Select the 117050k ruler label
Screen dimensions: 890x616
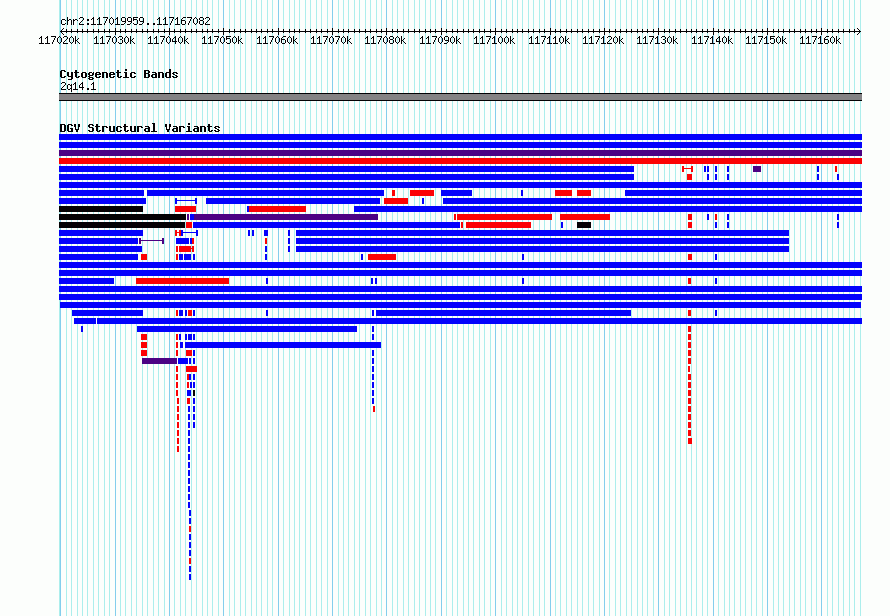click(222, 41)
